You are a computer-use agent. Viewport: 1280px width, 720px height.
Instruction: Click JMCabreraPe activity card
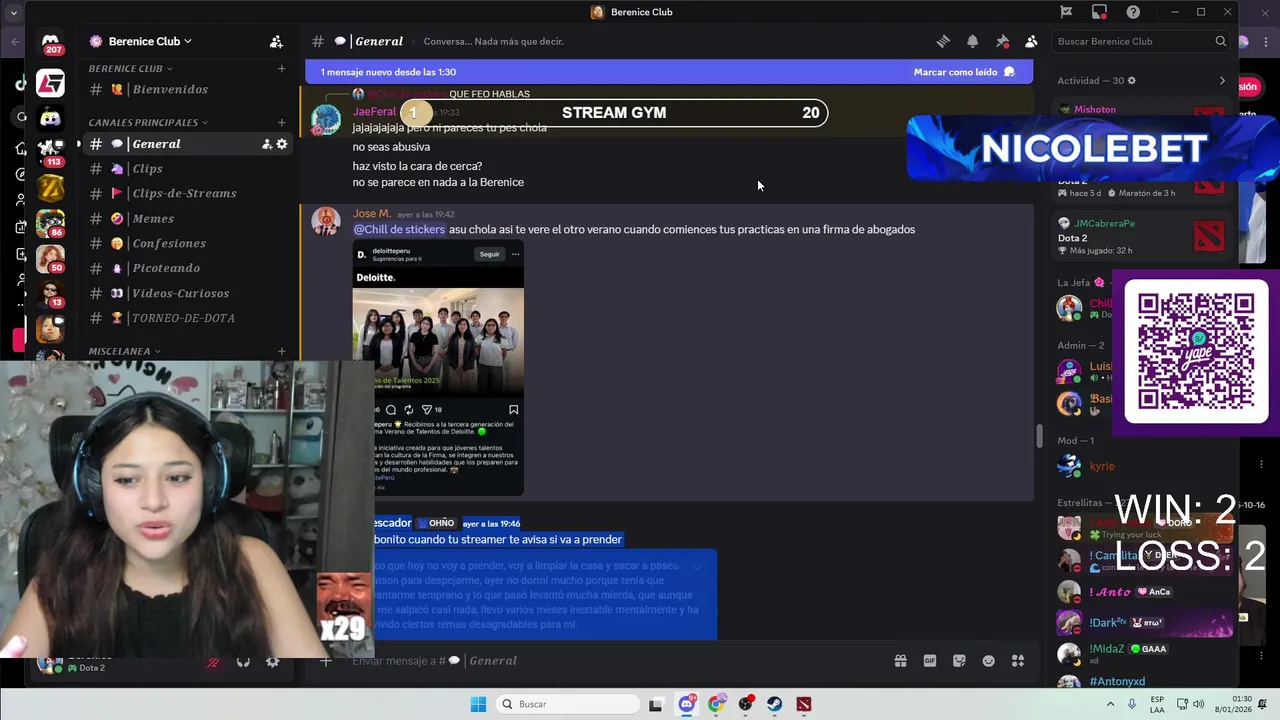(x=1143, y=237)
